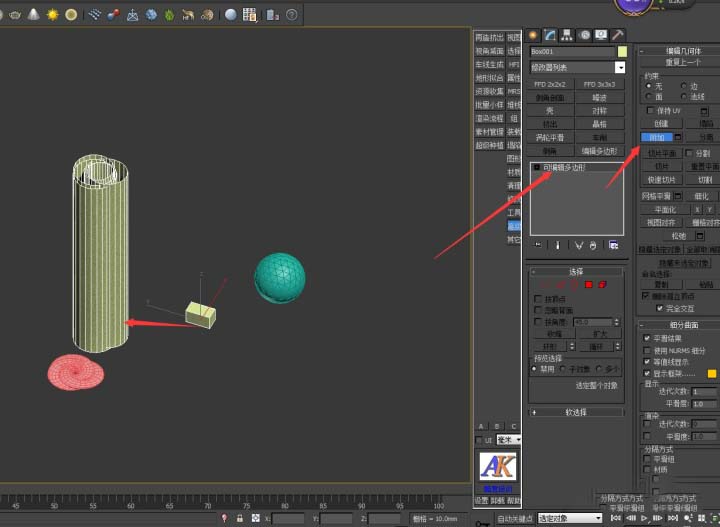
Task: Click the camel HF icon in toolbar
Action: (x=188, y=15)
